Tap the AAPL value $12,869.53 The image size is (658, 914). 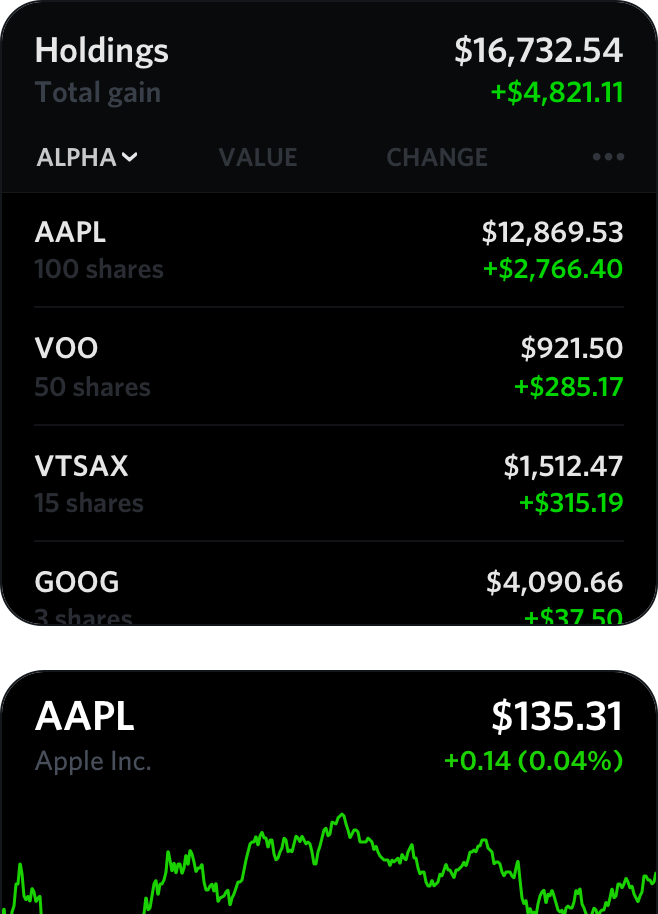(x=553, y=232)
